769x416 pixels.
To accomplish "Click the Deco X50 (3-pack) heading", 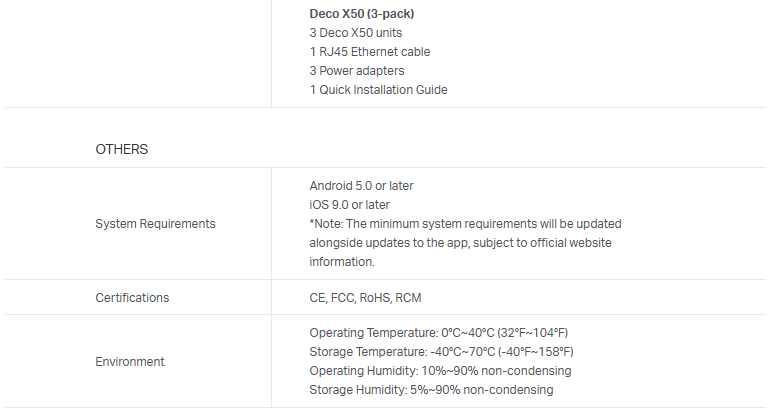I will 362,14.
